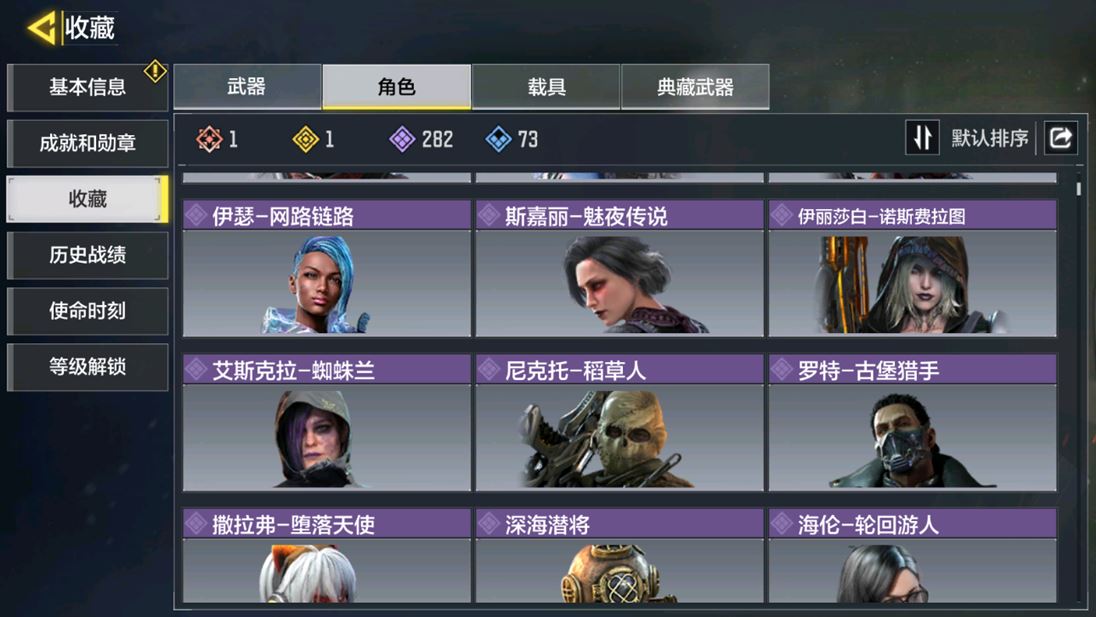Open 等级解锁 in the sidebar
1096x617 pixels.
pos(87,367)
